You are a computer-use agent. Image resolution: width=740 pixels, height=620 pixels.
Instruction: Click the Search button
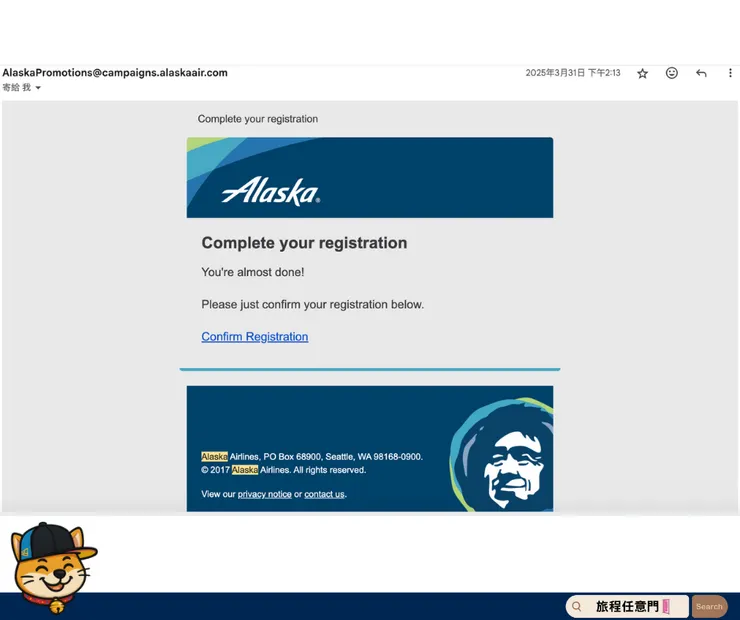click(x=709, y=606)
